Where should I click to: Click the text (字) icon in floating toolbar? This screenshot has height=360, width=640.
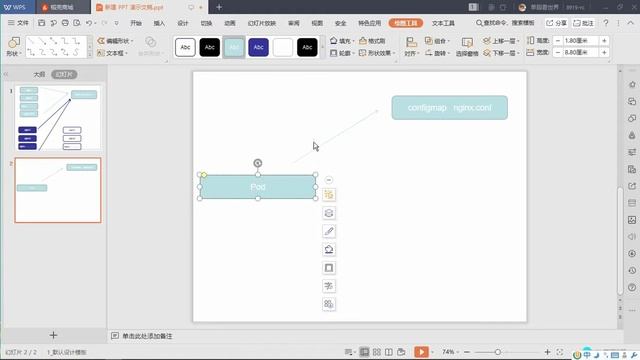[329, 286]
